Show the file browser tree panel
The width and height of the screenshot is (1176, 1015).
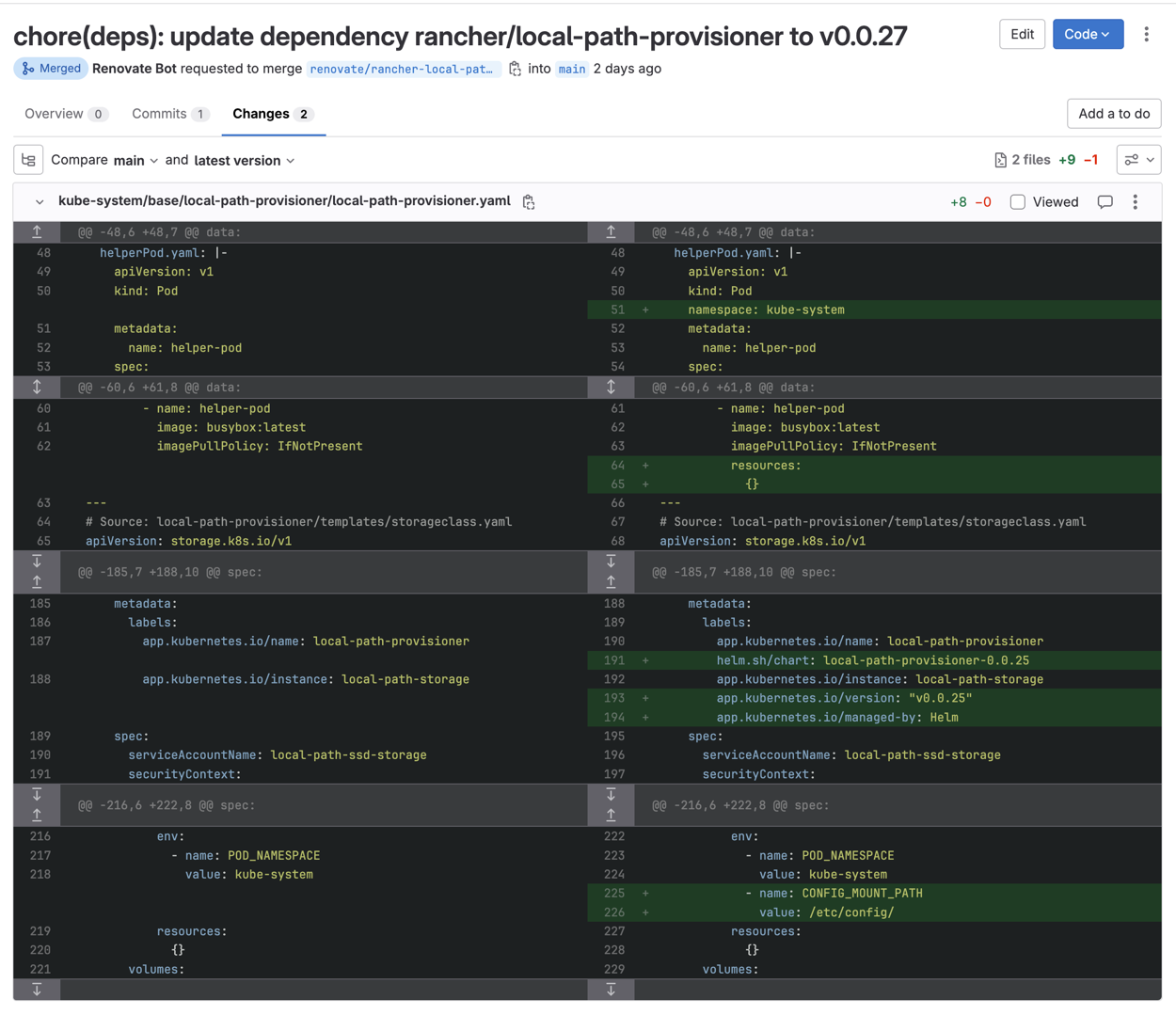click(28, 160)
